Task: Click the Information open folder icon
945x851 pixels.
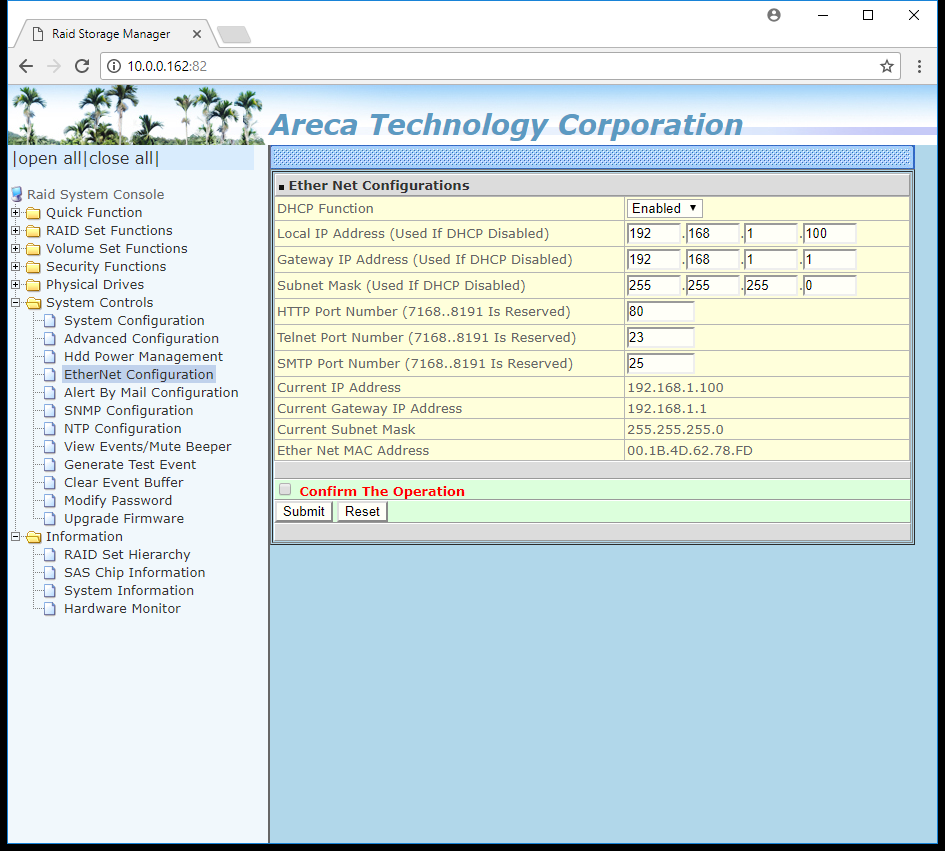Action: click(x=34, y=536)
